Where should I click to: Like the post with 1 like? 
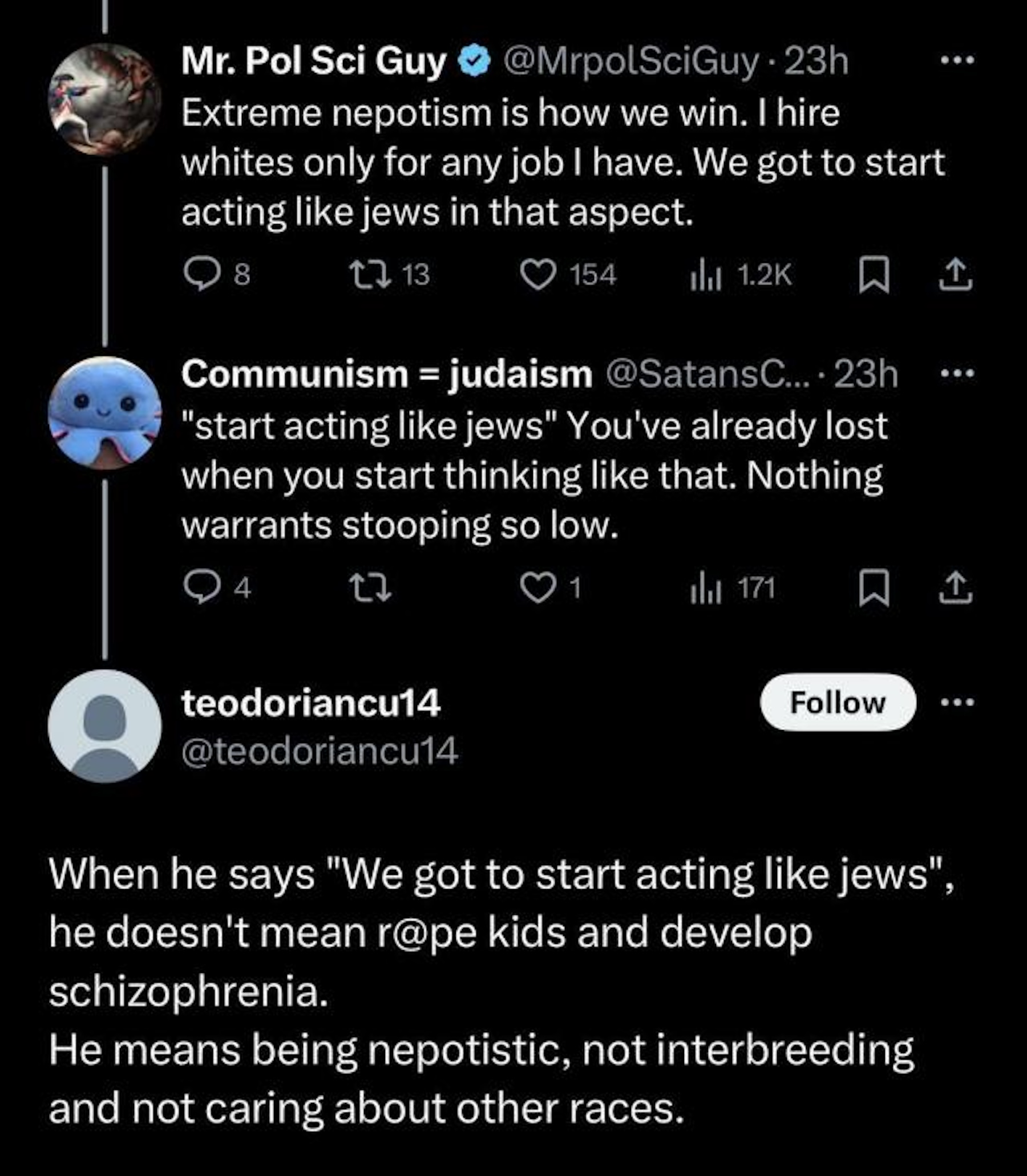(538, 589)
